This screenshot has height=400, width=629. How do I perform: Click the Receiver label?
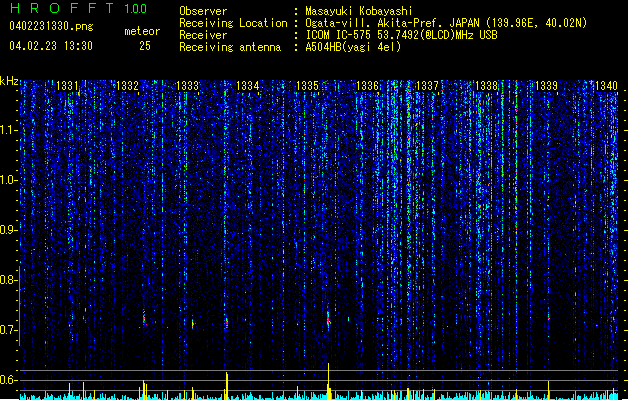203,35
